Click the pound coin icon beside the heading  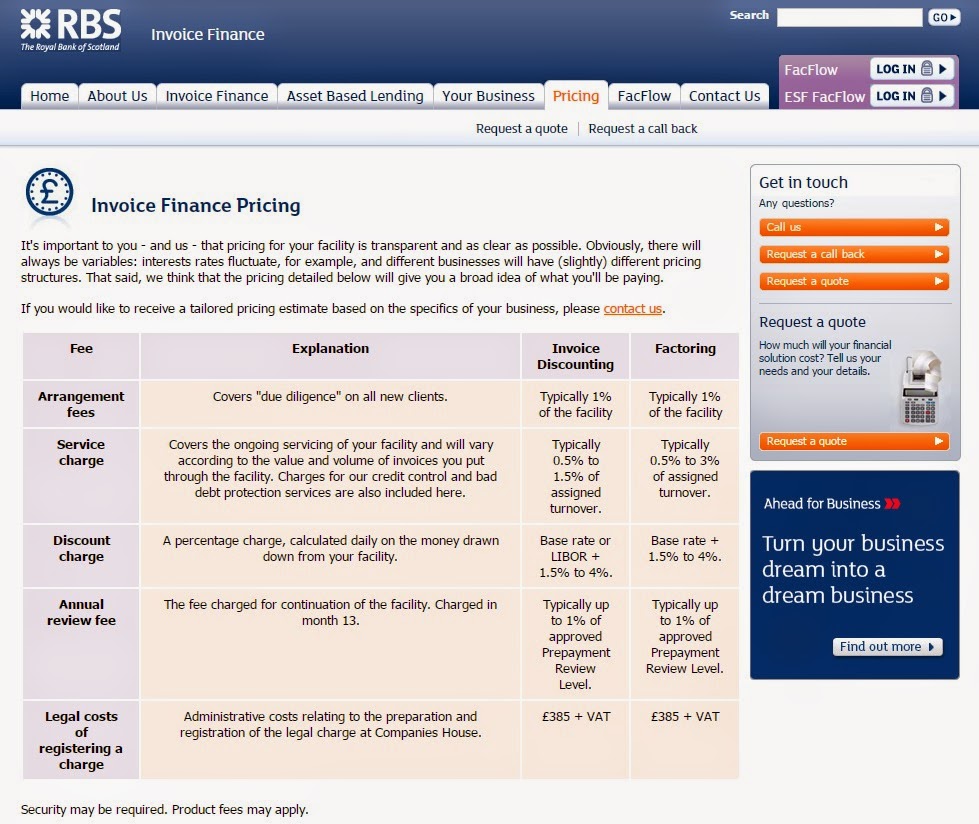(49, 192)
